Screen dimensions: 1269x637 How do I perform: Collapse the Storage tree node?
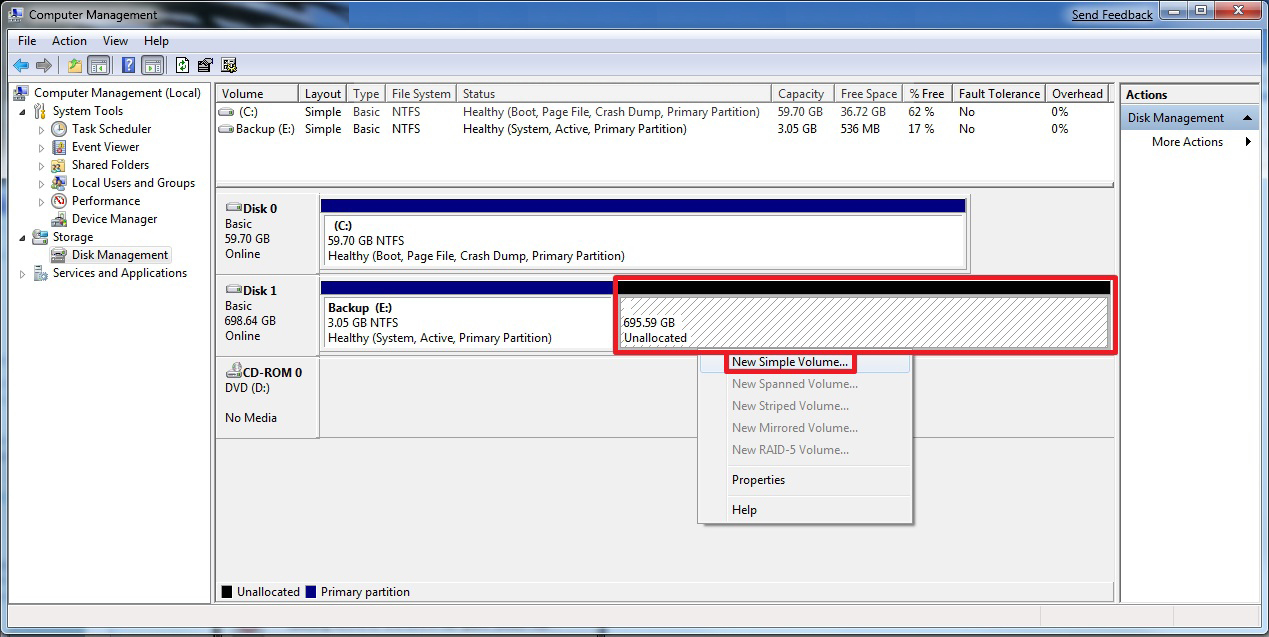tap(23, 238)
